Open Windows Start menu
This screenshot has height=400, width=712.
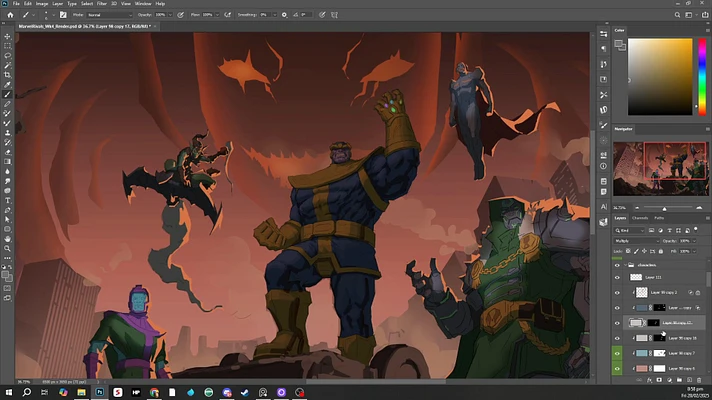click(x=8, y=392)
